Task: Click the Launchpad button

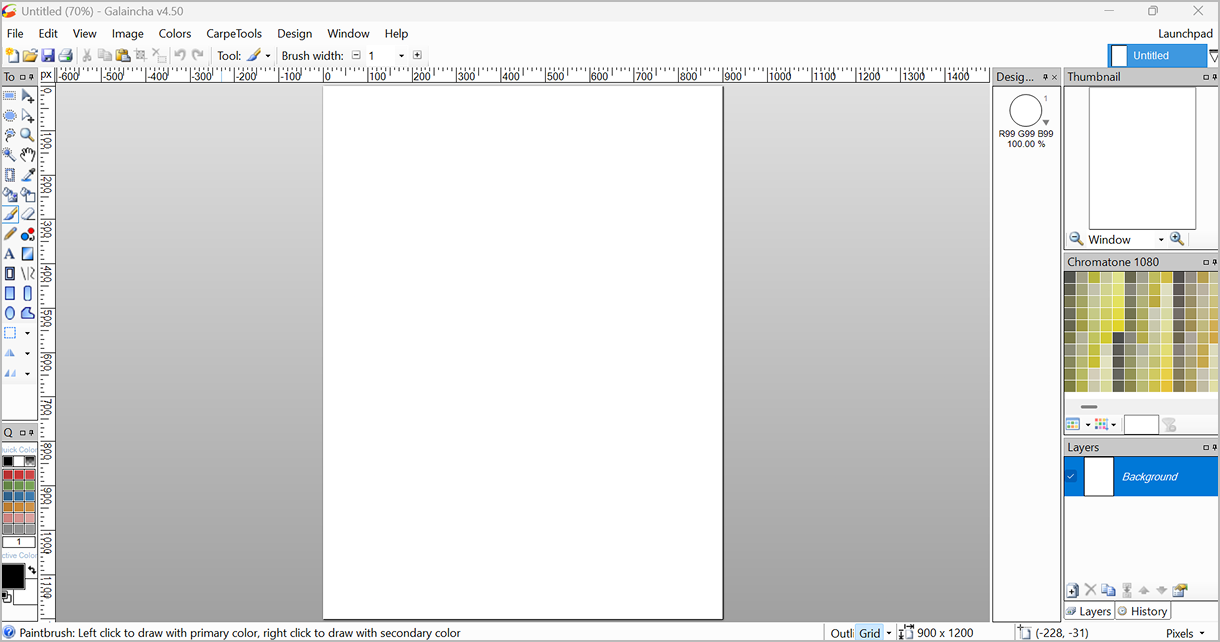Action: click(x=1185, y=33)
